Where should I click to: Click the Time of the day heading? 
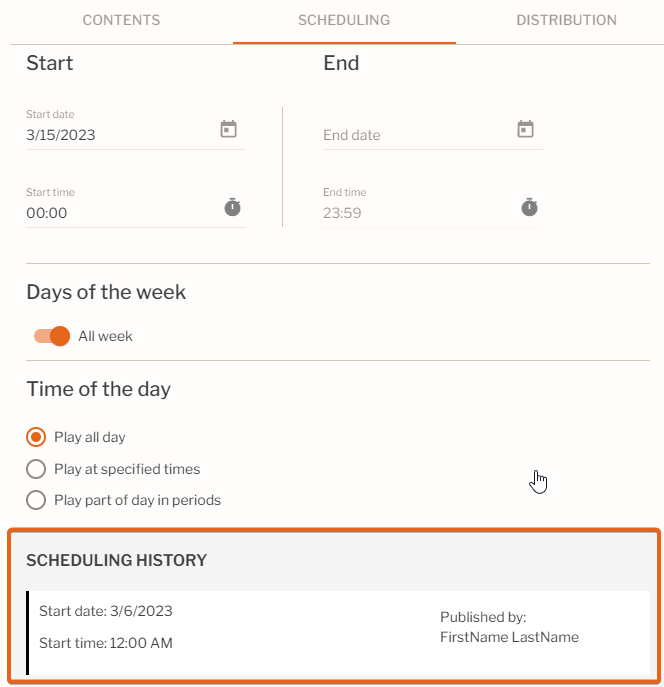click(x=99, y=389)
